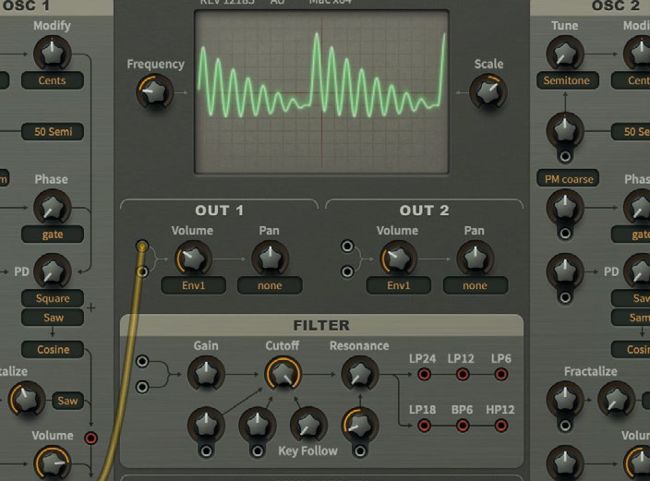
Task: Click the oscilloscope Scale knob
Action: pos(488,92)
